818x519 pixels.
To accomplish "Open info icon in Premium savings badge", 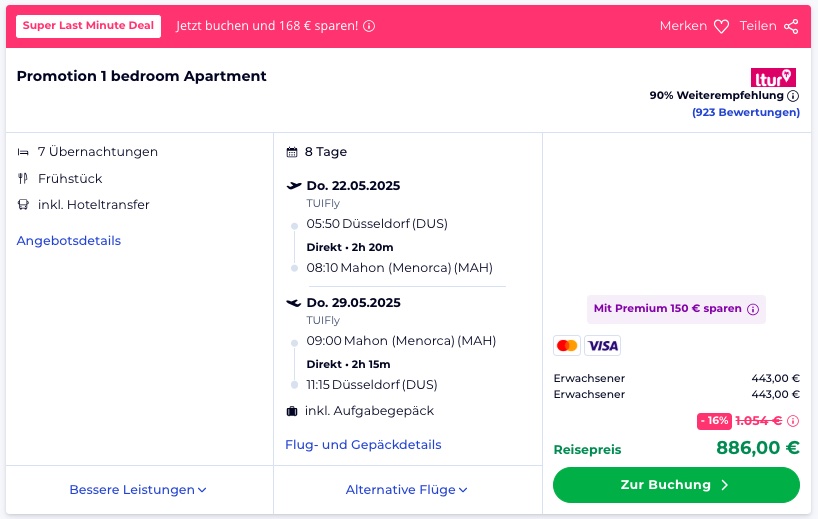I will [x=753, y=309].
